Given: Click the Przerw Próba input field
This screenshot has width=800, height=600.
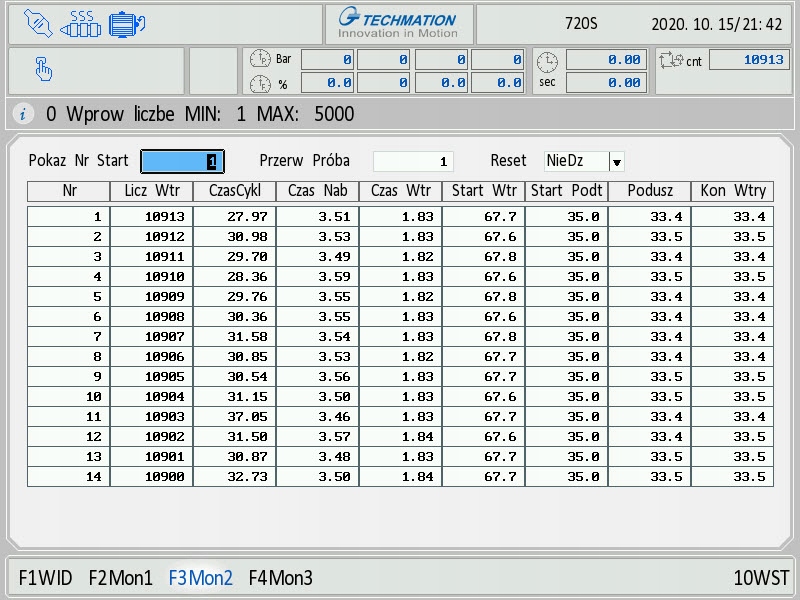Looking at the screenshot, I should (x=413, y=161).
